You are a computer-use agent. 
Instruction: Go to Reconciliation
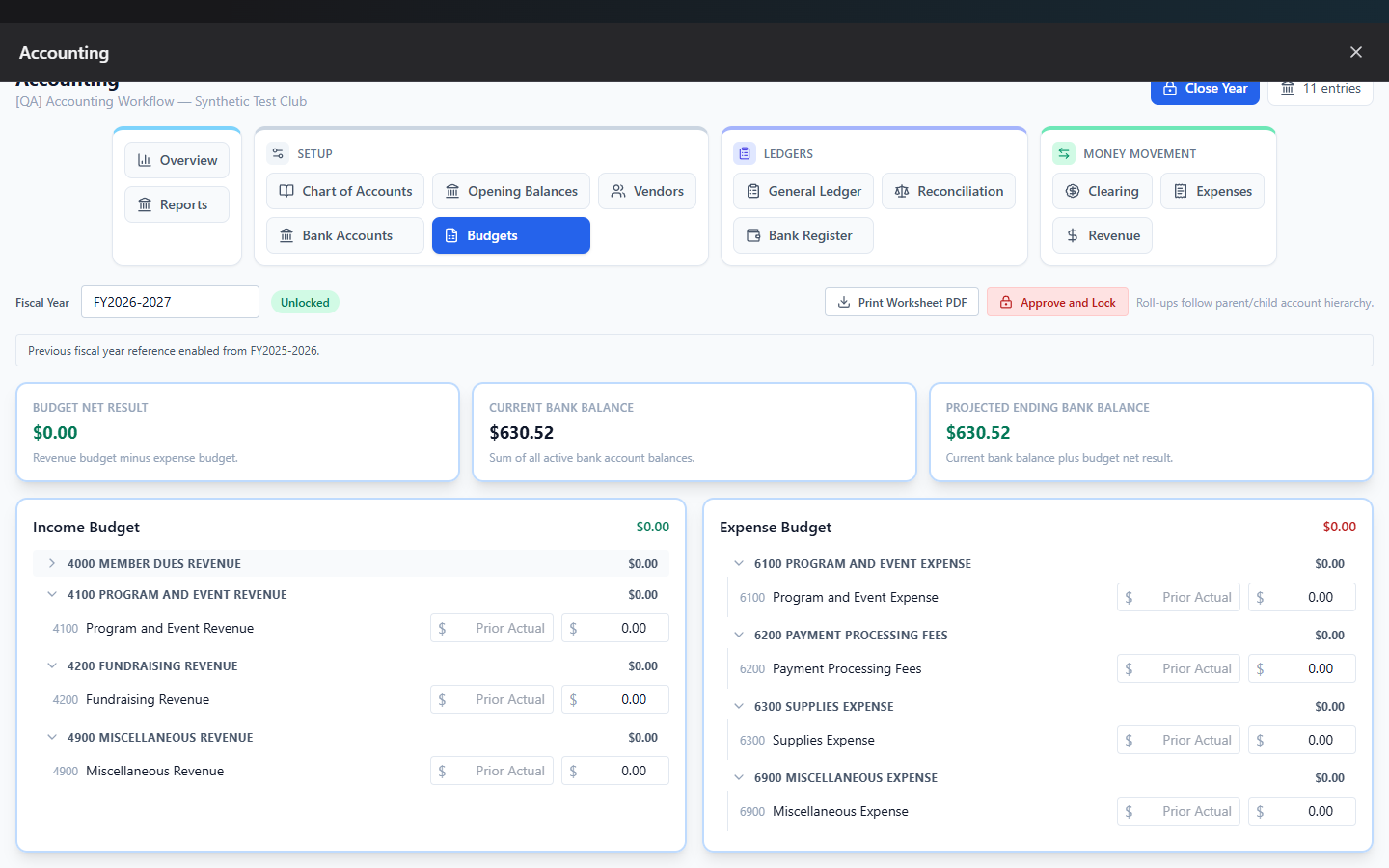(949, 191)
